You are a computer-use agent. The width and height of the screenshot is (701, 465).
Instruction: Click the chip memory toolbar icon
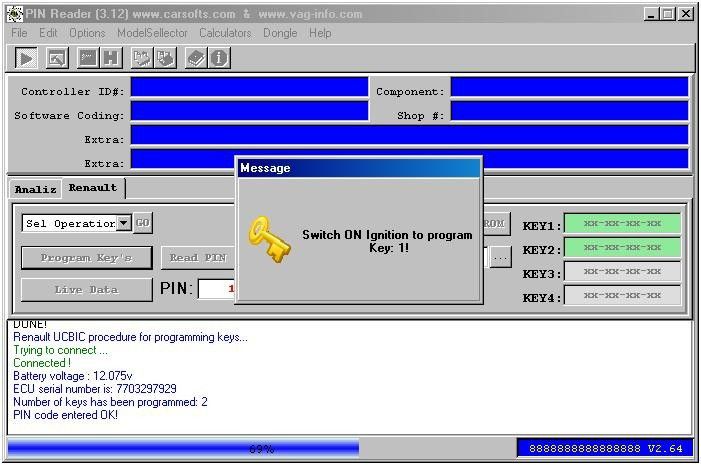coord(87,58)
